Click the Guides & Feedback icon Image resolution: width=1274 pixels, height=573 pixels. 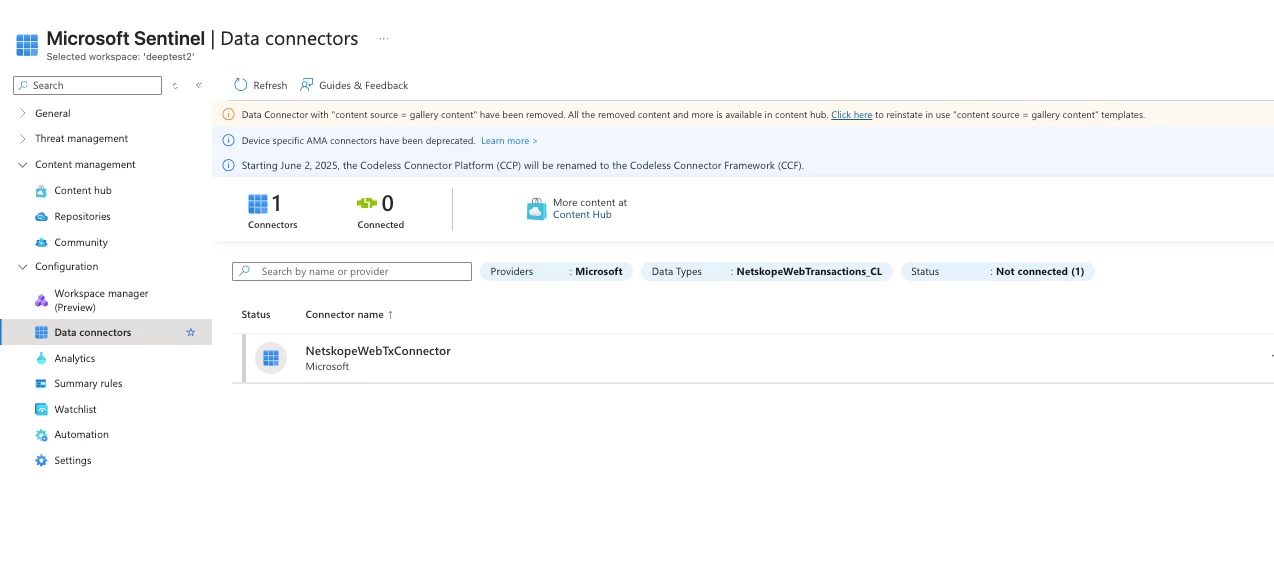point(306,85)
